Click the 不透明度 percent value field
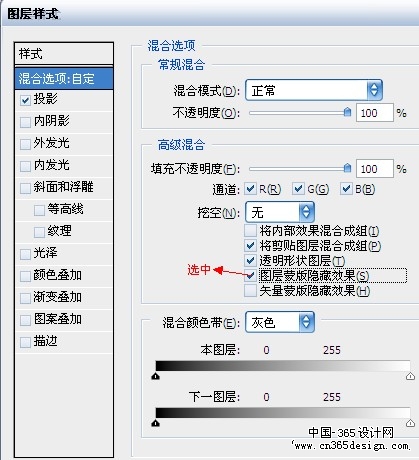 pyautogui.click(x=375, y=113)
